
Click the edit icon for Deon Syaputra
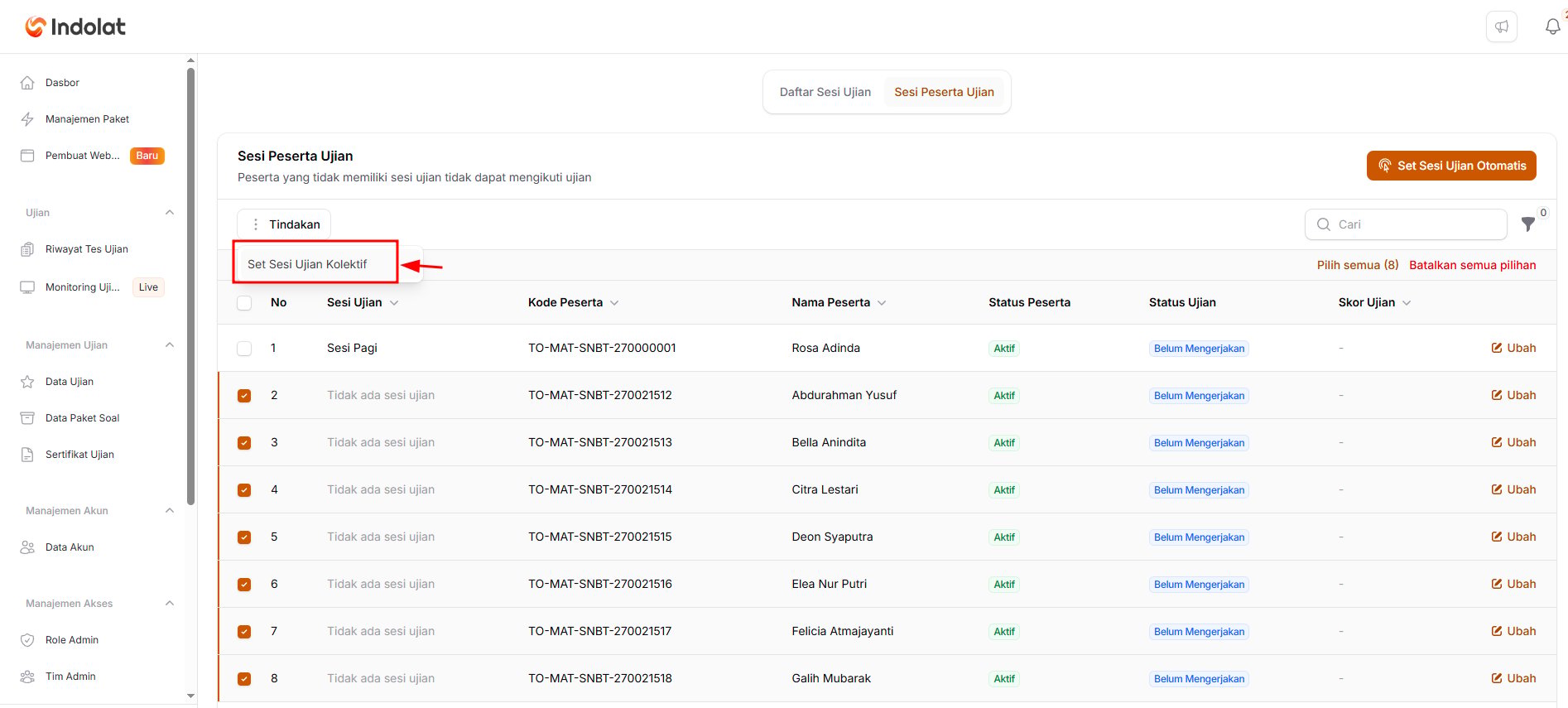click(1497, 537)
